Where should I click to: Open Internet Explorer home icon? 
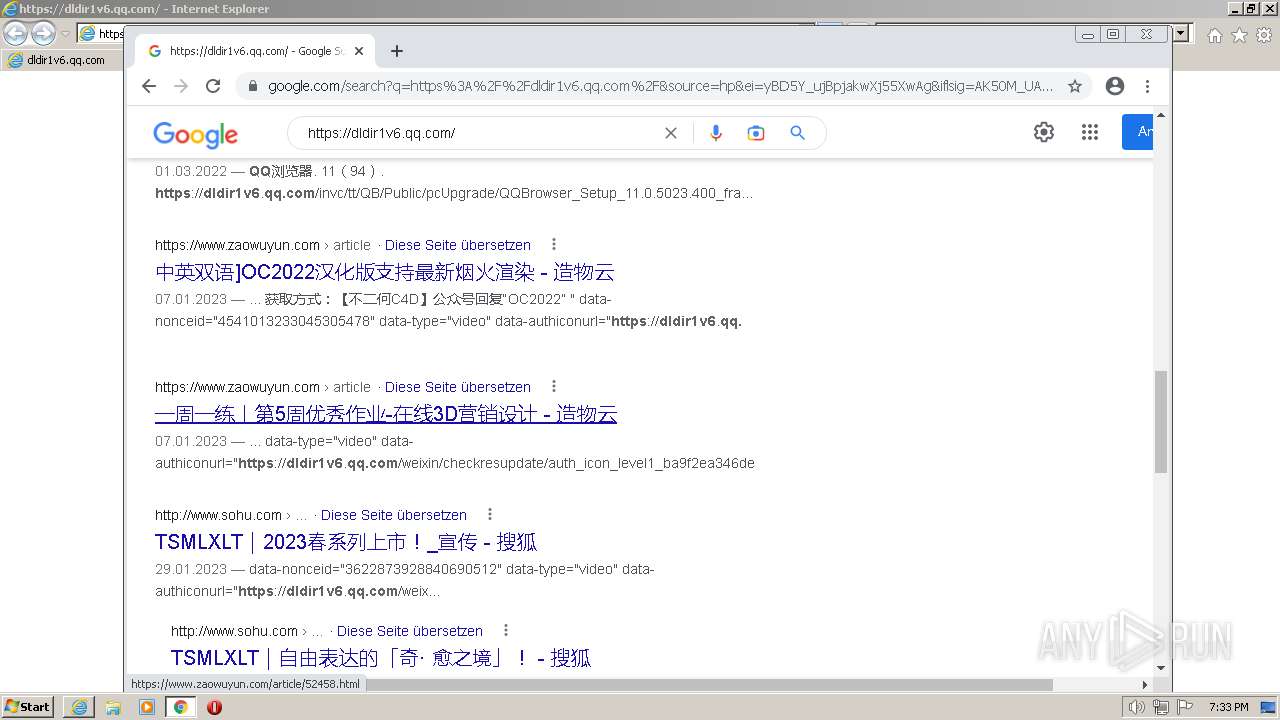1214,35
